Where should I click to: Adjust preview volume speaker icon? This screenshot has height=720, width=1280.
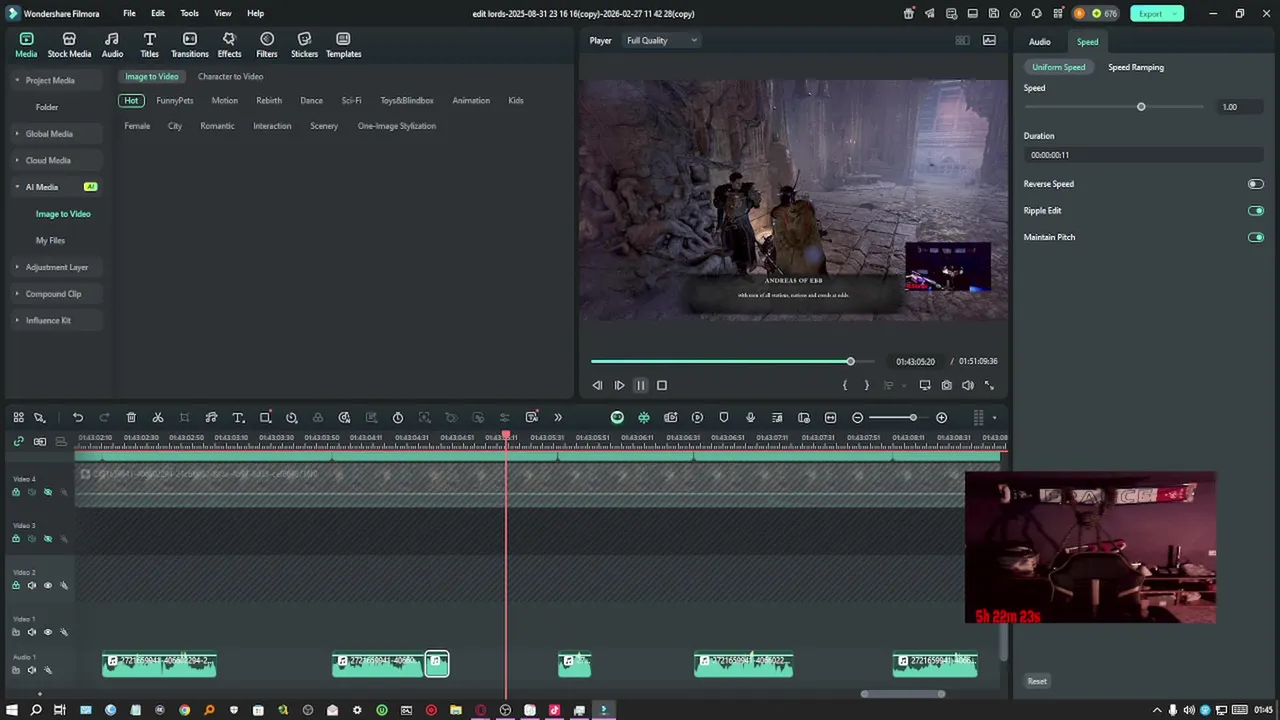click(x=967, y=385)
